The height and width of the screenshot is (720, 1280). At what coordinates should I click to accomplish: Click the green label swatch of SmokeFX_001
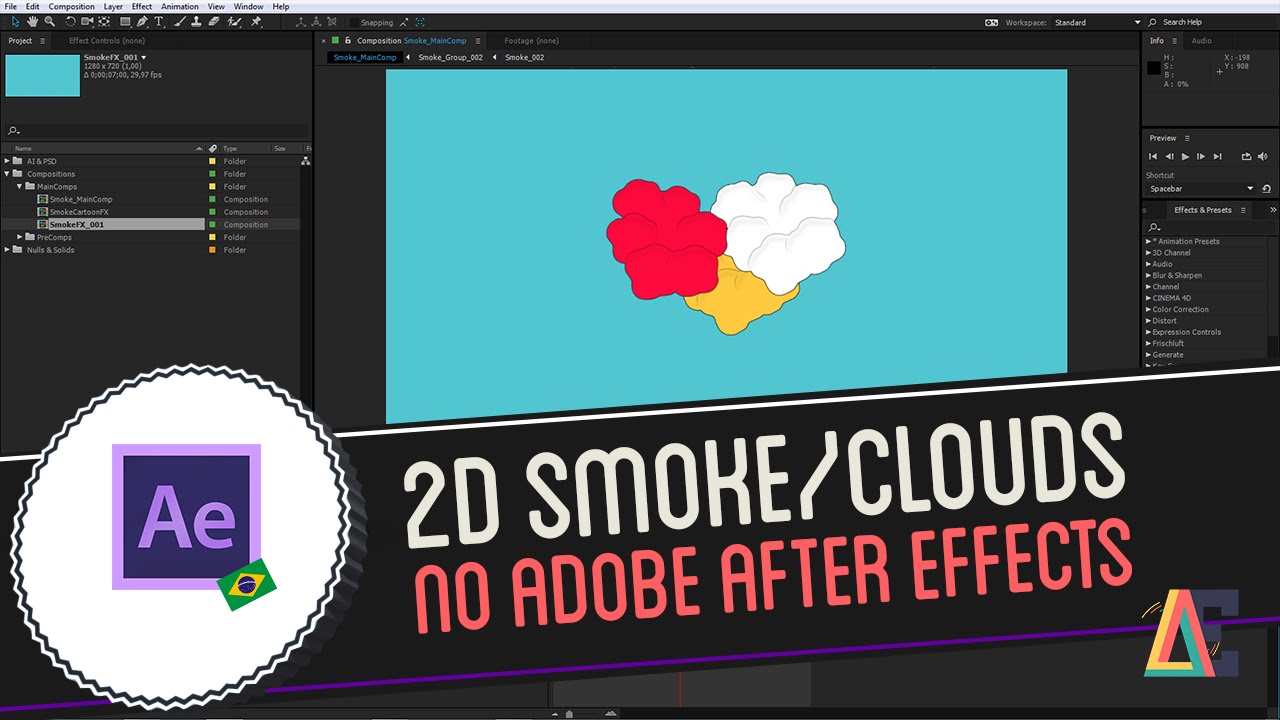(212, 225)
